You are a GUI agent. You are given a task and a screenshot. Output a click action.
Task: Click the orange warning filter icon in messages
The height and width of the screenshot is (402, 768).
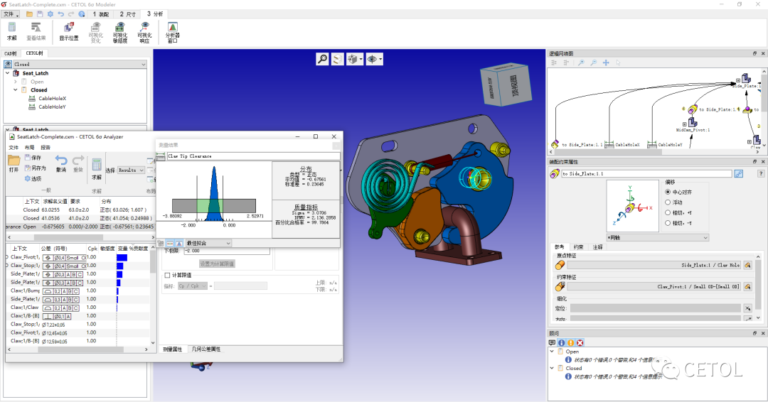[571, 343]
